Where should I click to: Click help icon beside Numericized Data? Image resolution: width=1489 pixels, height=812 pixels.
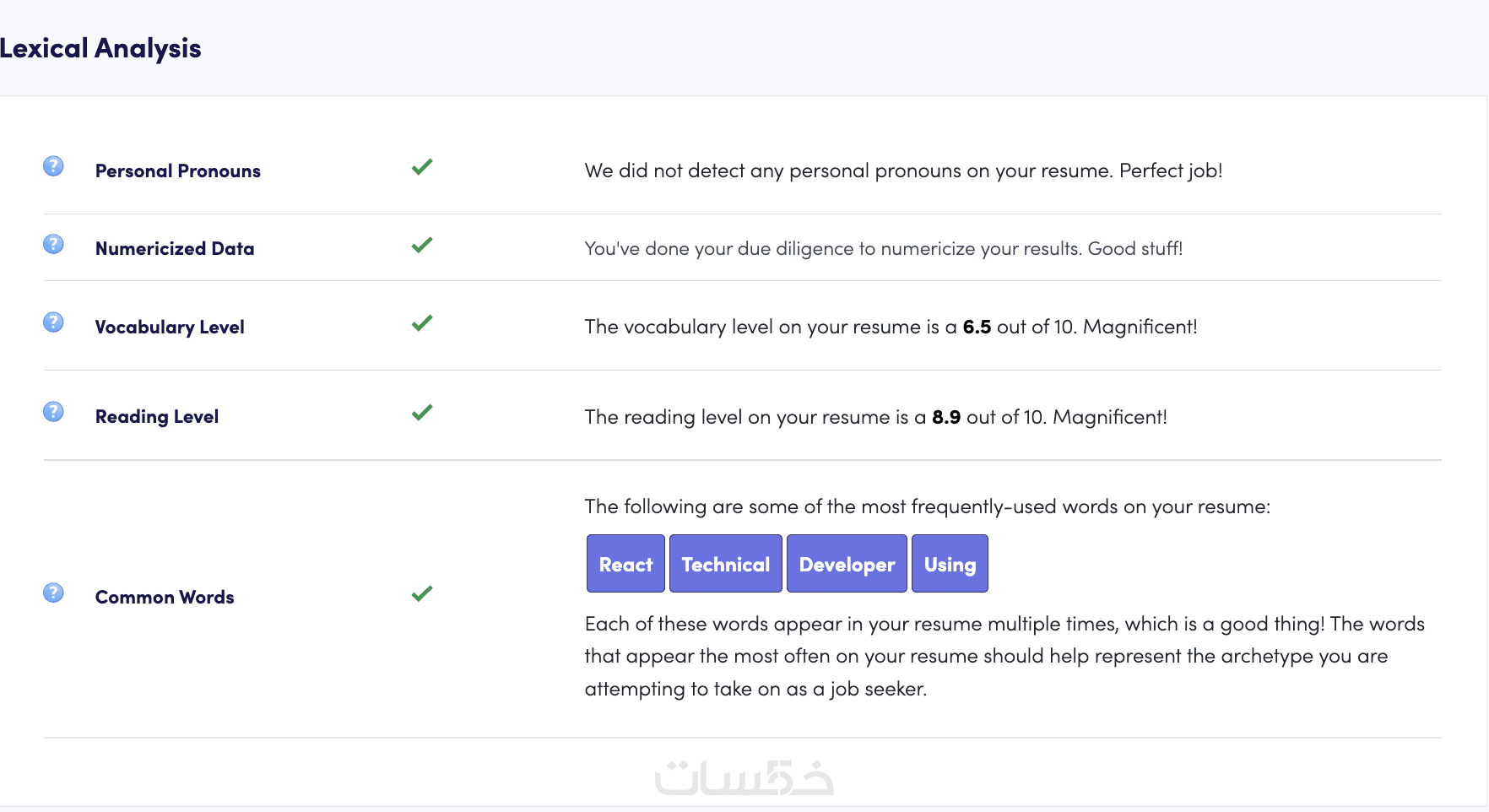pos(53,244)
